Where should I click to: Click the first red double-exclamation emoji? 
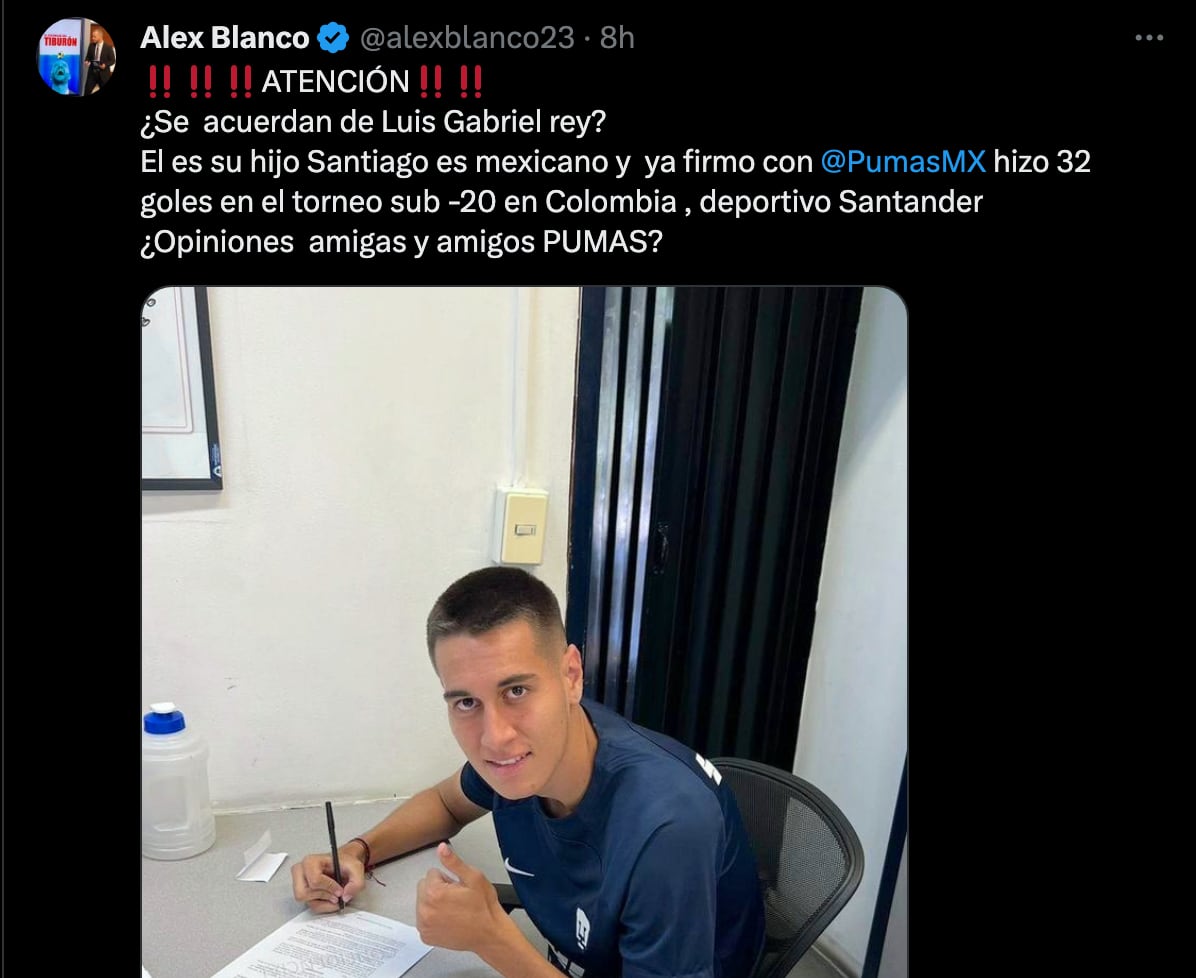tap(159, 82)
